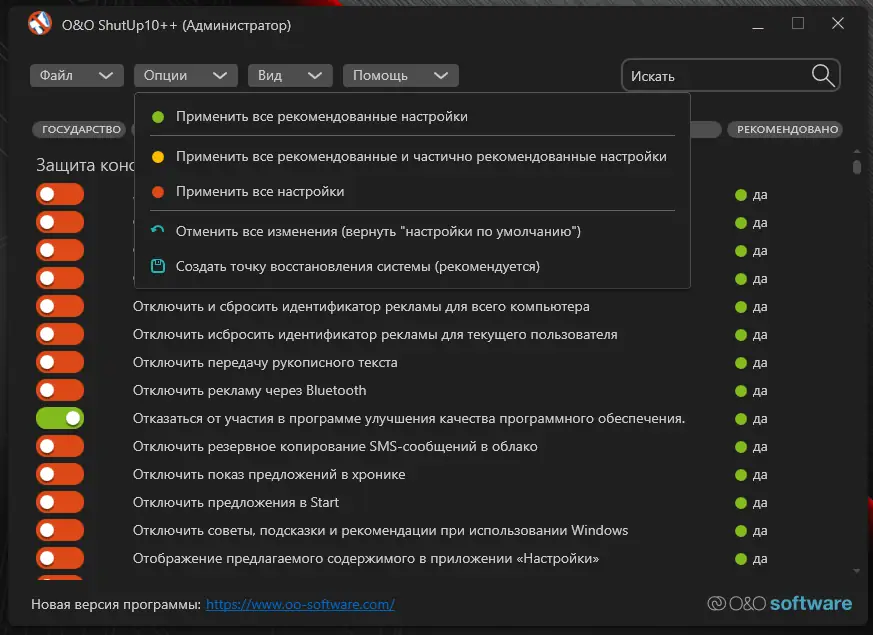The height and width of the screenshot is (635, 873).
Task: Enable the Отключить рекламу через Bluetooth toggle
Action: [60, 390]
